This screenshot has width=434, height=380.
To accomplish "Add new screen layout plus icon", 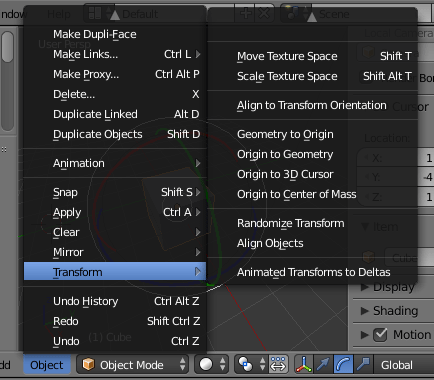I will pos(245,14).
